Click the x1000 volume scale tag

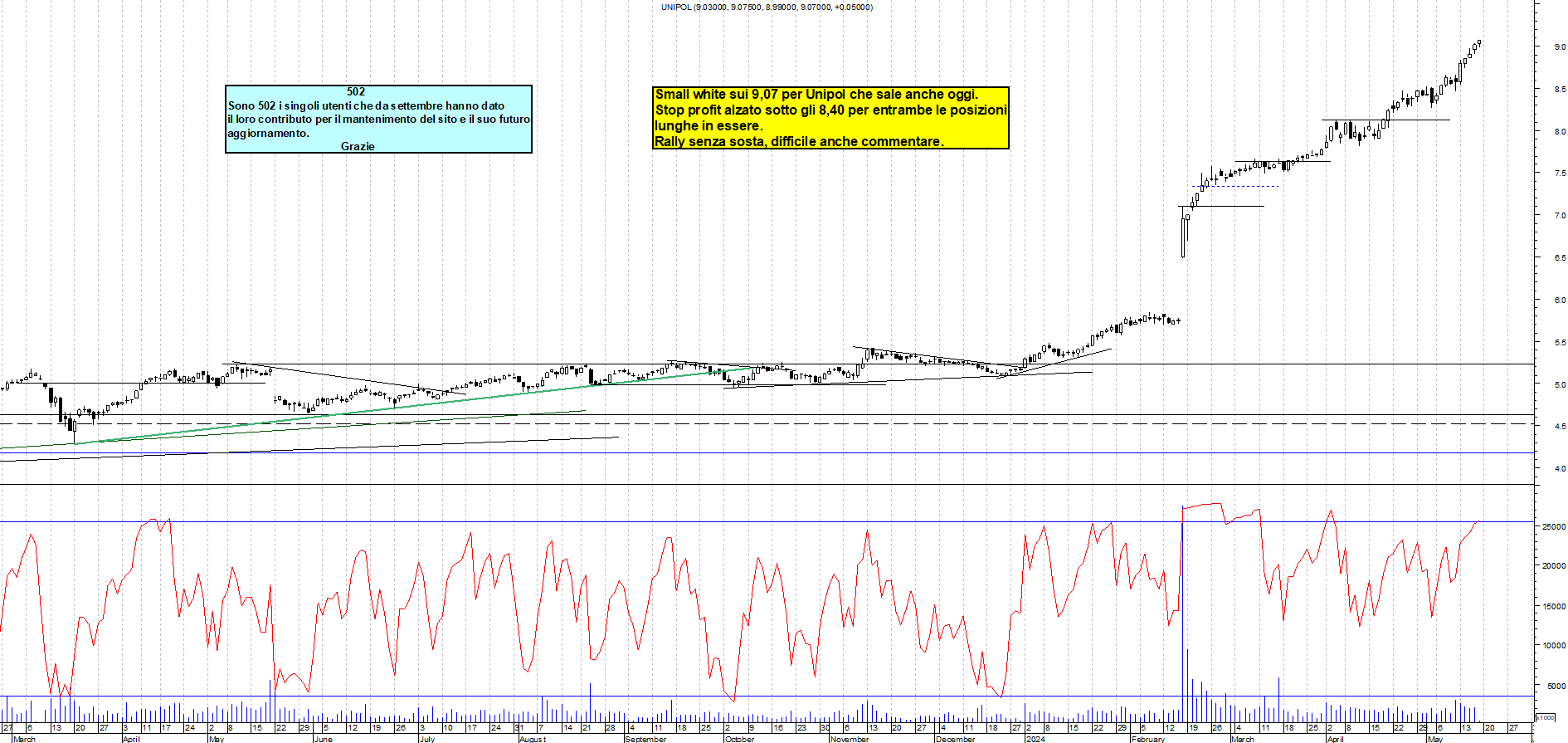pos(1546,717)
